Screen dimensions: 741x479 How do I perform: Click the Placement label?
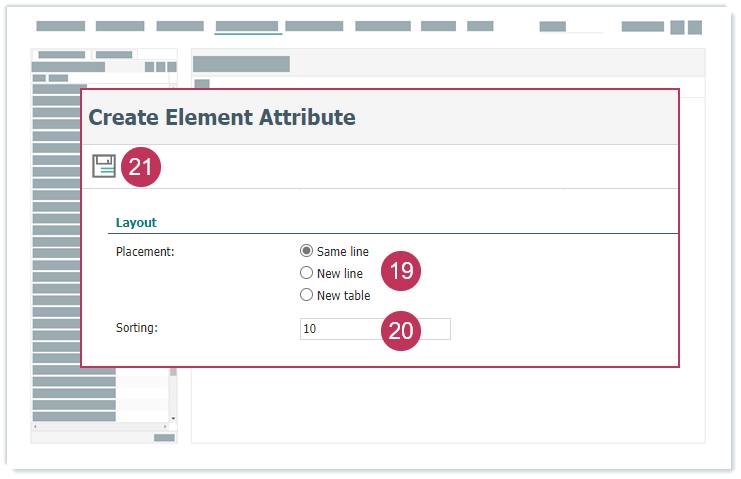pos(145,251)
